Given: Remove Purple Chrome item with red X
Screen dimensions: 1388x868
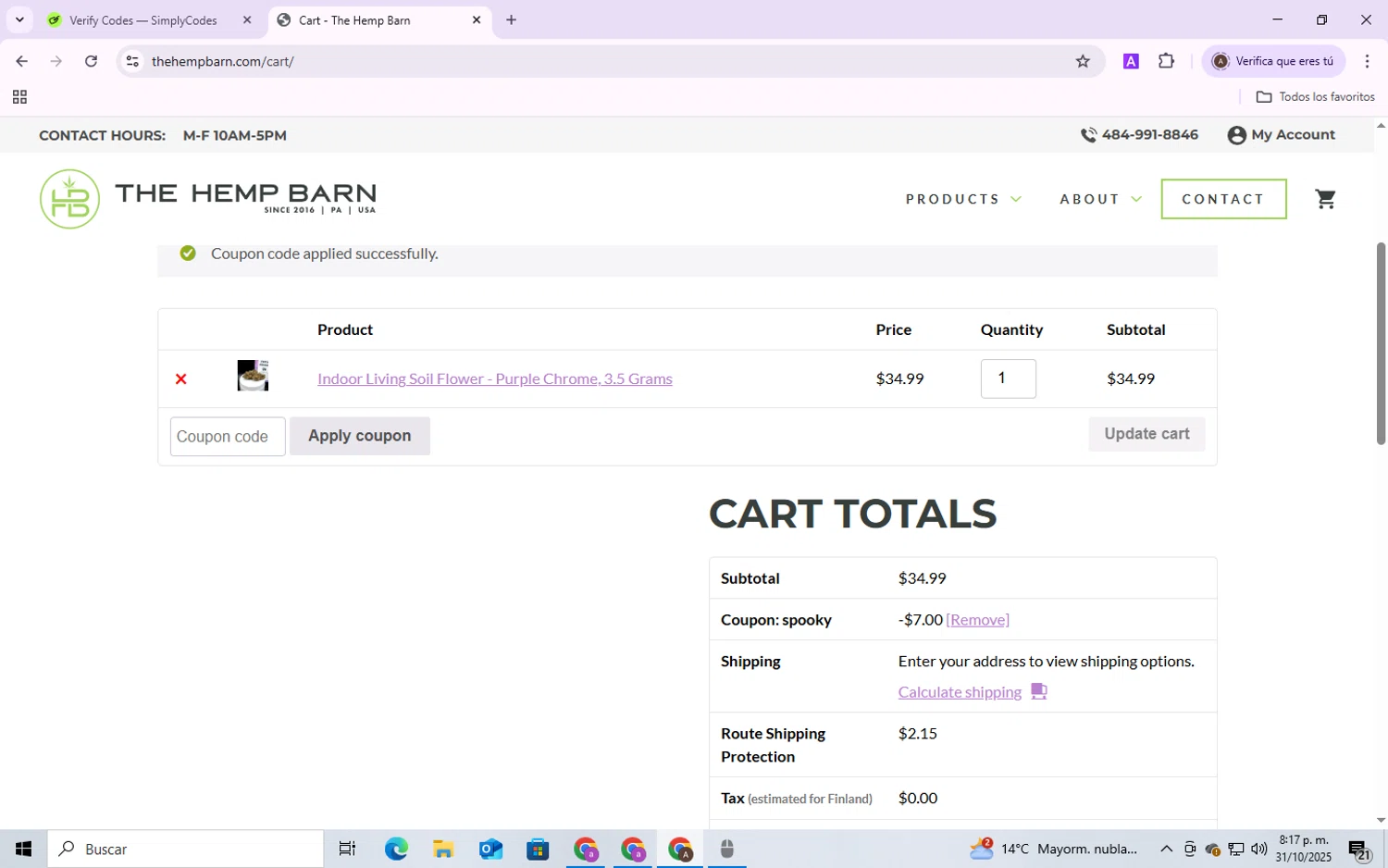Looking at the screenshot, I should [181, 379].
